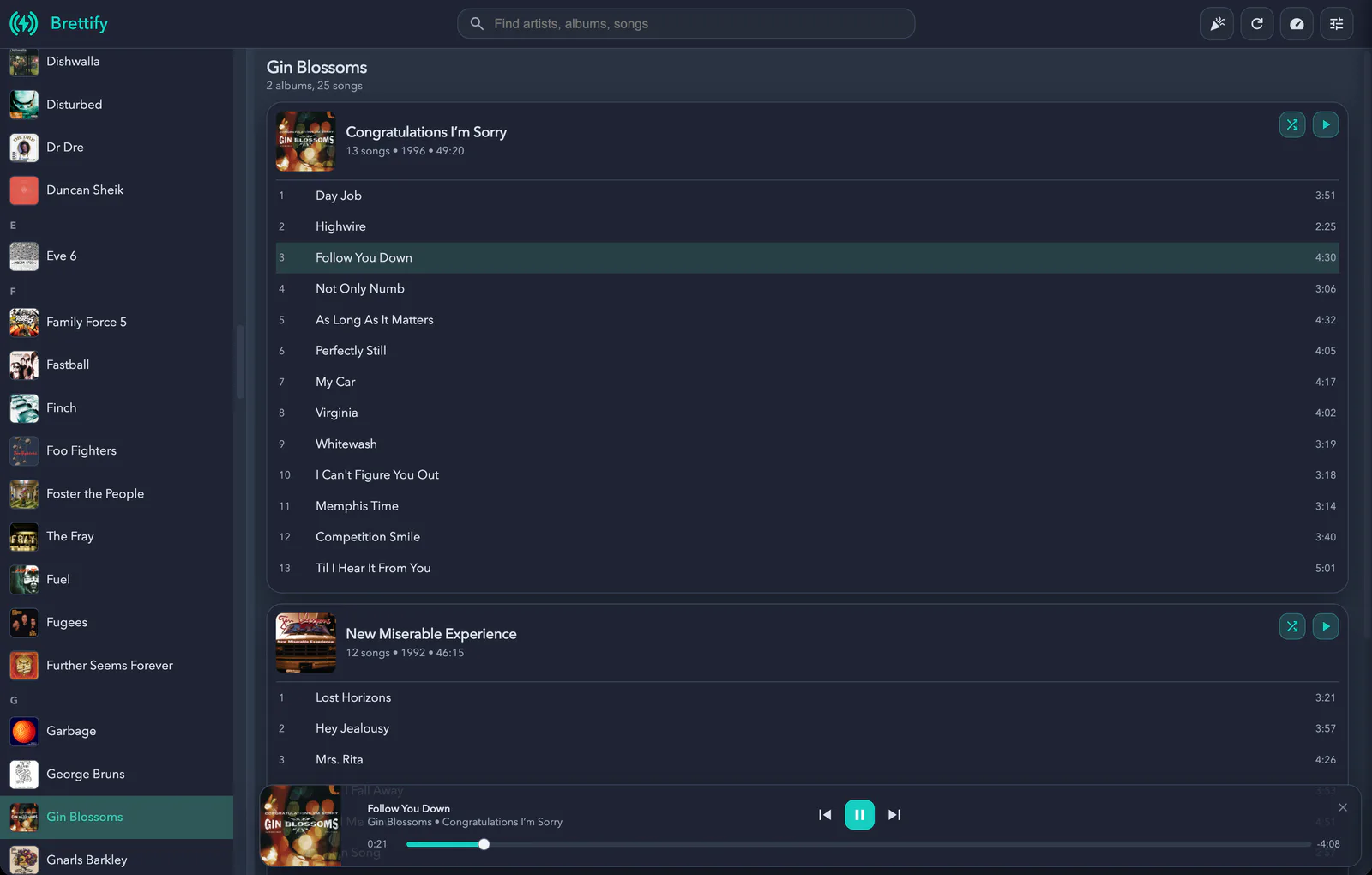Select Gnarls Barkley in the sidebar
Viewport: 1372px width, 875px height.
coord(117,859)
